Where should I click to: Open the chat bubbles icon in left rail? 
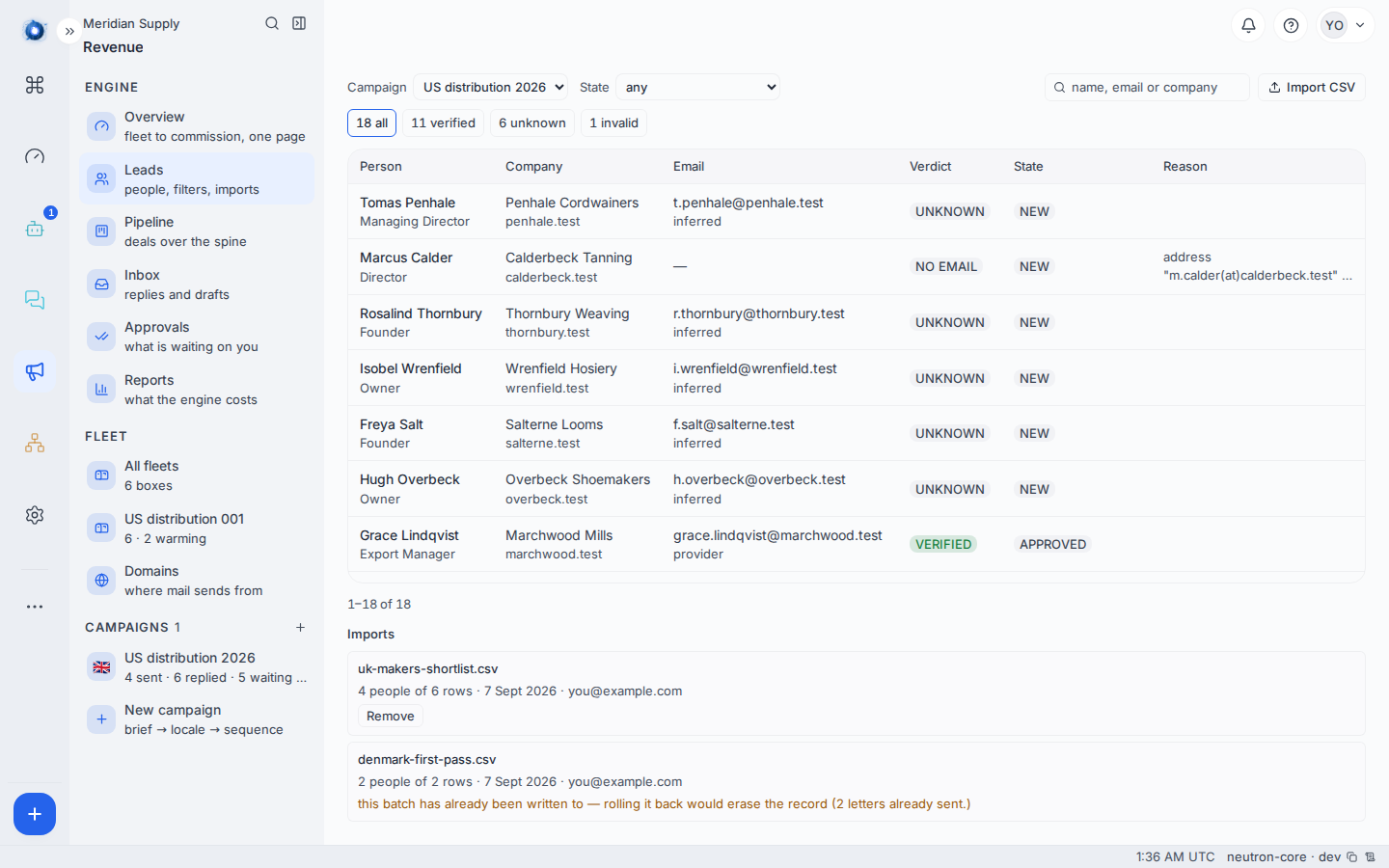35,300
